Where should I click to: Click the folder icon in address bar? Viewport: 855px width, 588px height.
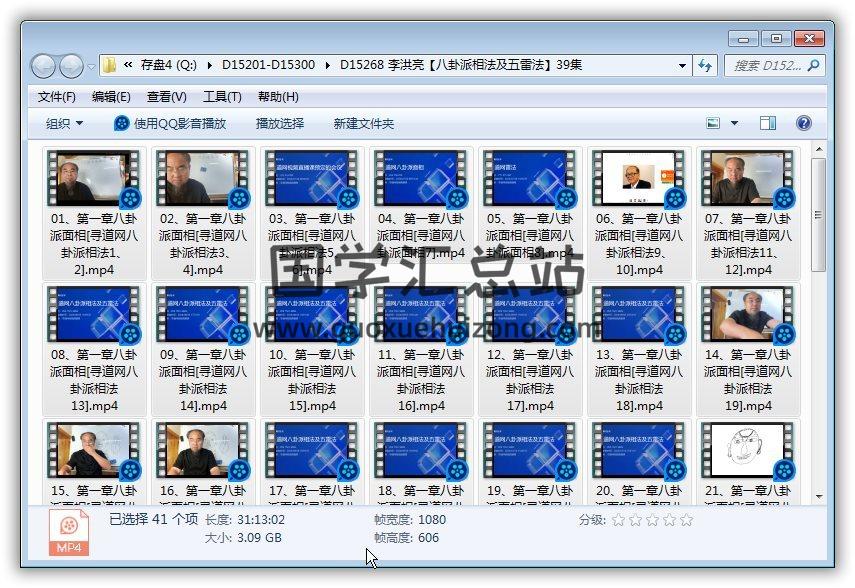click(x=111, y=66)
